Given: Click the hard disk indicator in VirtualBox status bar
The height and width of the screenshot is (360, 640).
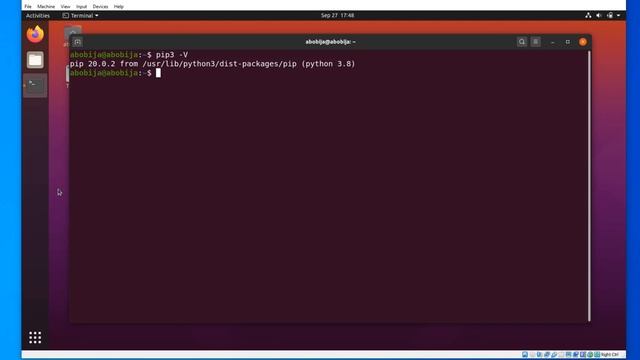Looking at the screenshot, I should pyautogui.click(x=525, y=354).
